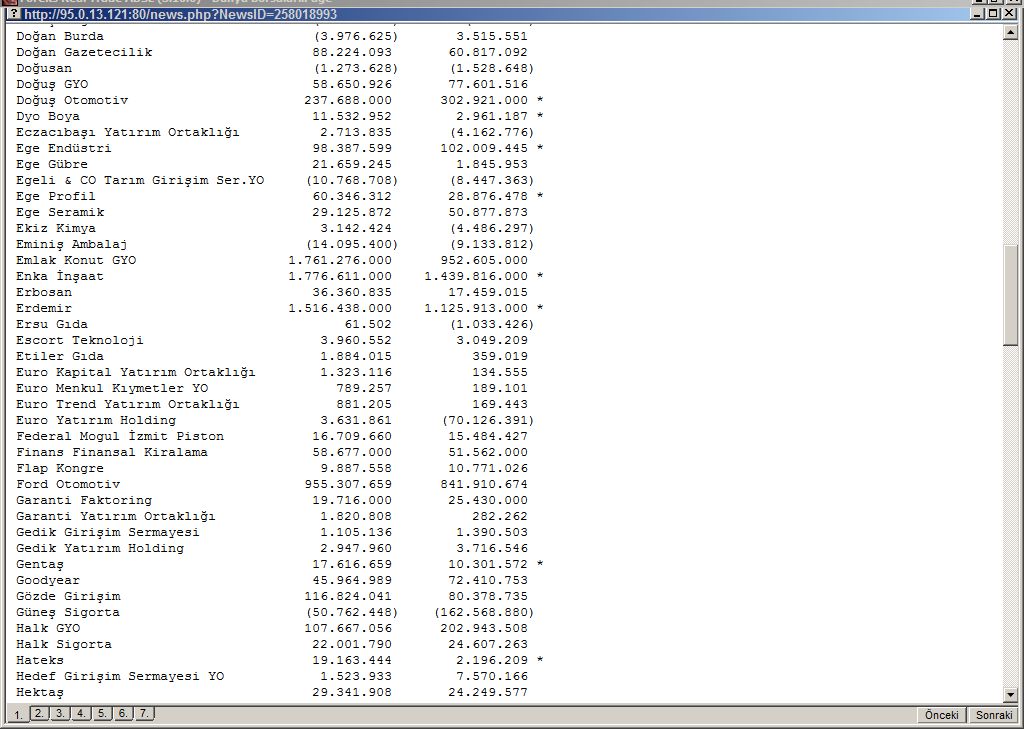Click the Doğusan row name

44,69
